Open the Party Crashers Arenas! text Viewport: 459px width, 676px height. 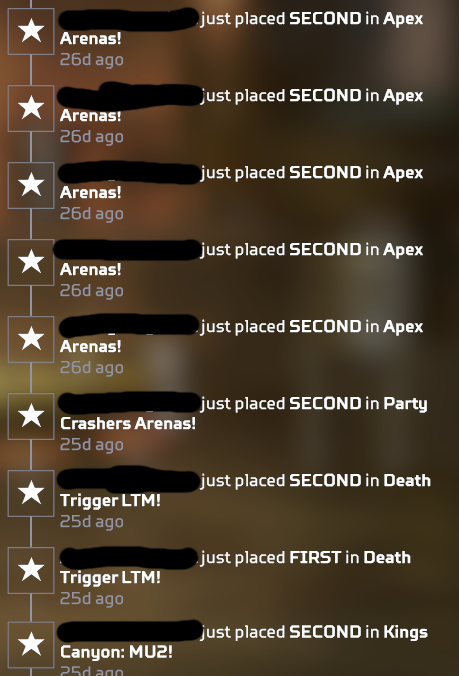[x=244, y=413]
